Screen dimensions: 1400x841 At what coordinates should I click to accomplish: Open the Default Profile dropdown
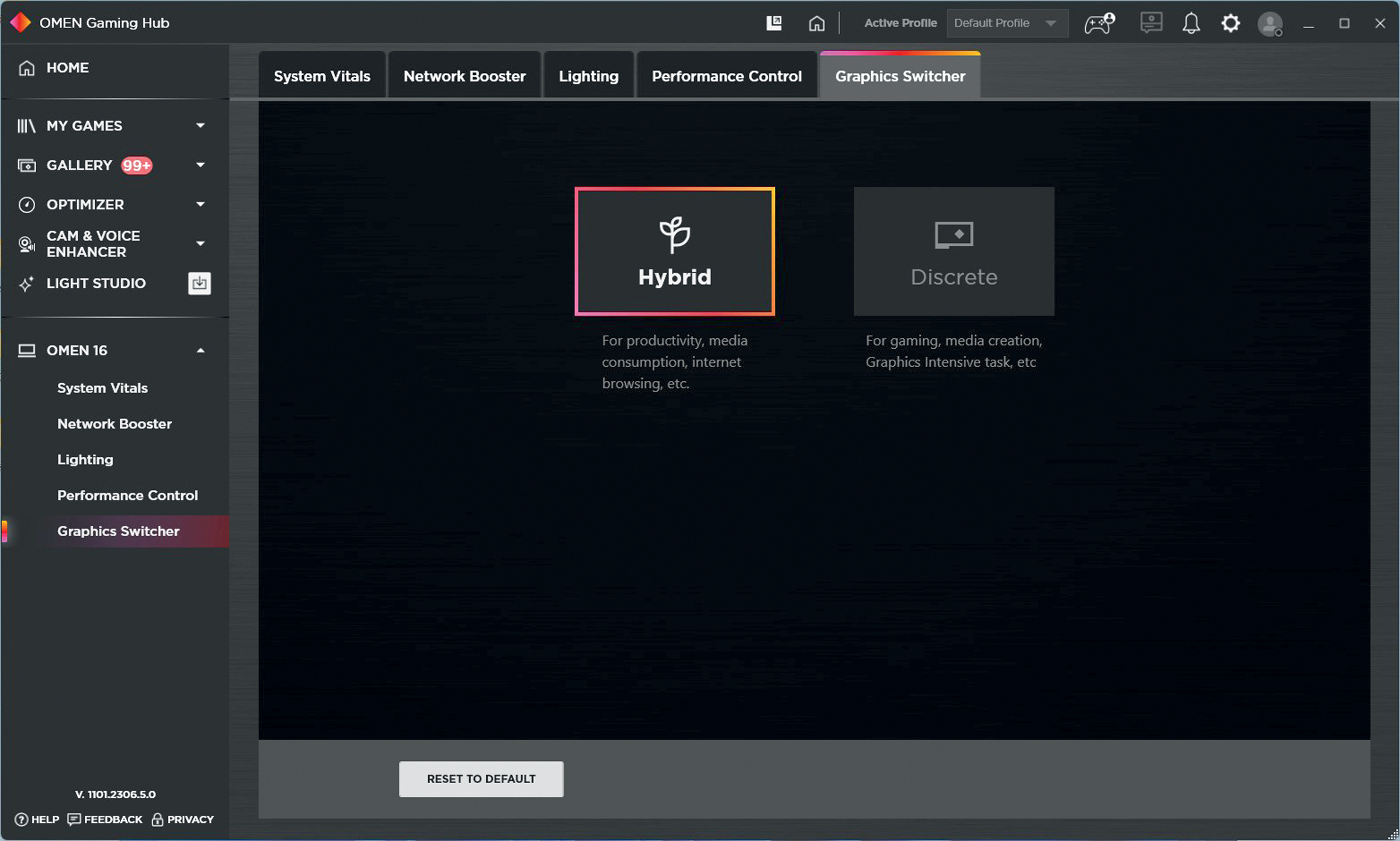pos(1007,23)
